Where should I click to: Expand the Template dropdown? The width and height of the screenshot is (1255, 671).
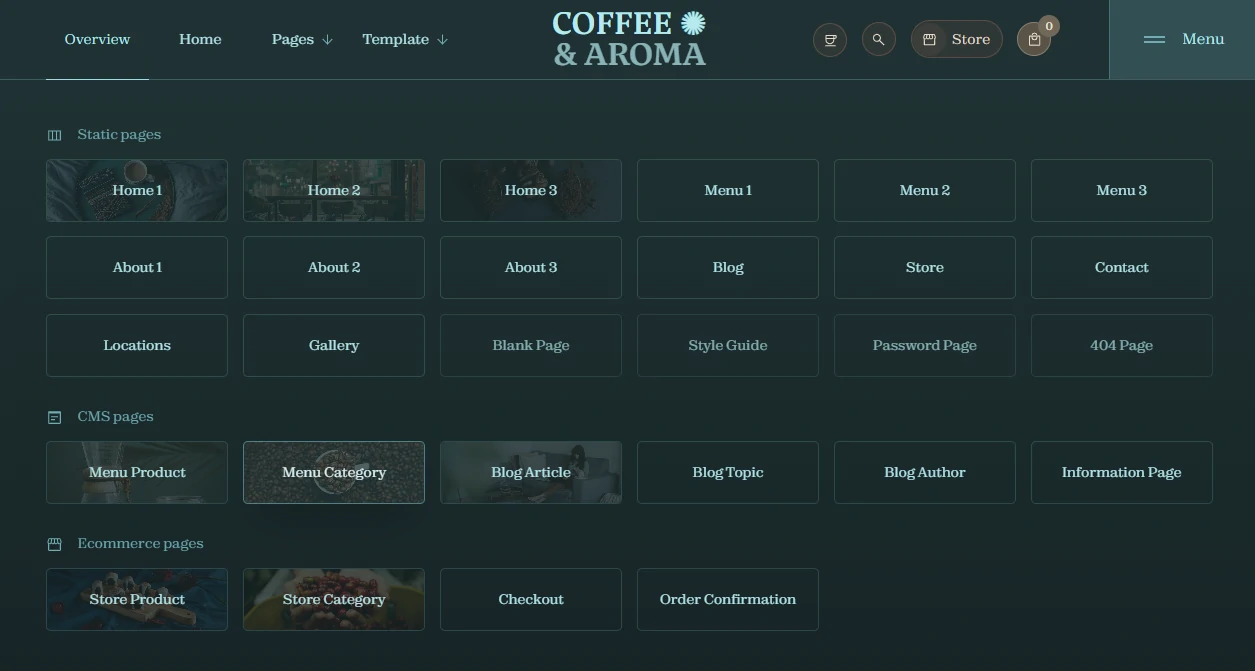[x=405, y=40]
